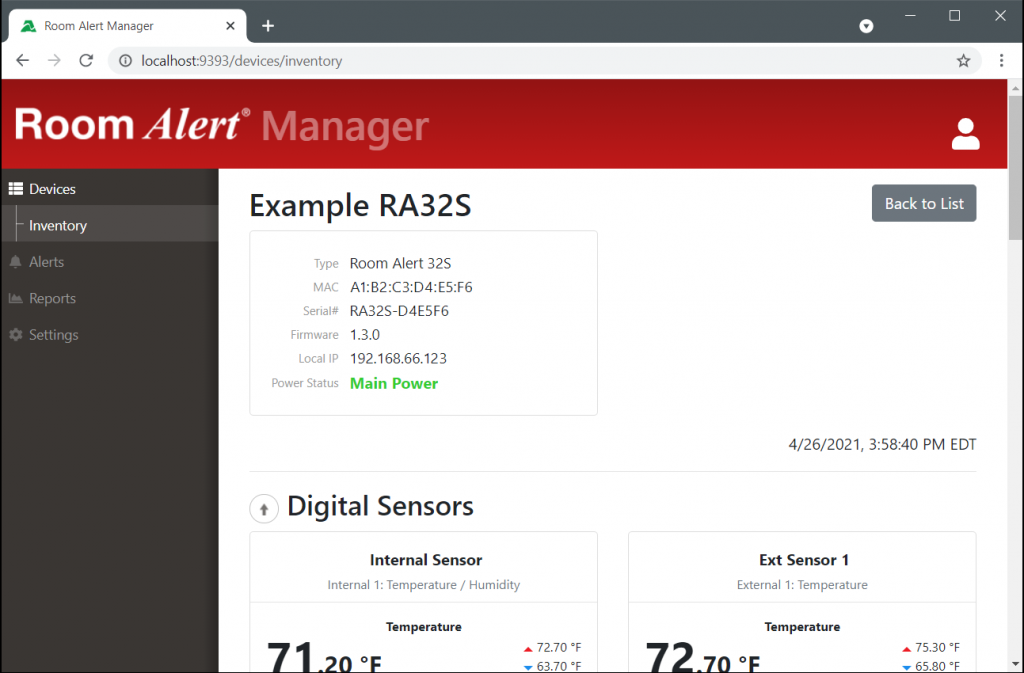The image size is (1024, 673).
Task: Click the grayed forward arrow
Action: [x=54, y=60]
